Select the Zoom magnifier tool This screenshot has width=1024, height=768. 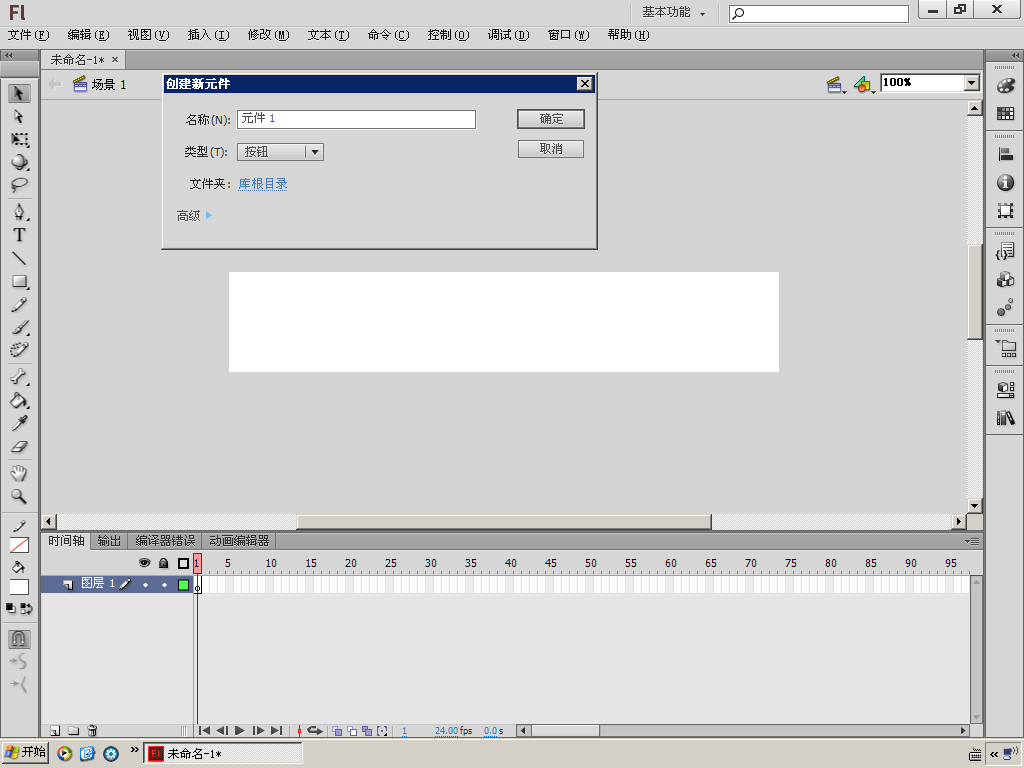click(x=19, y=496)
